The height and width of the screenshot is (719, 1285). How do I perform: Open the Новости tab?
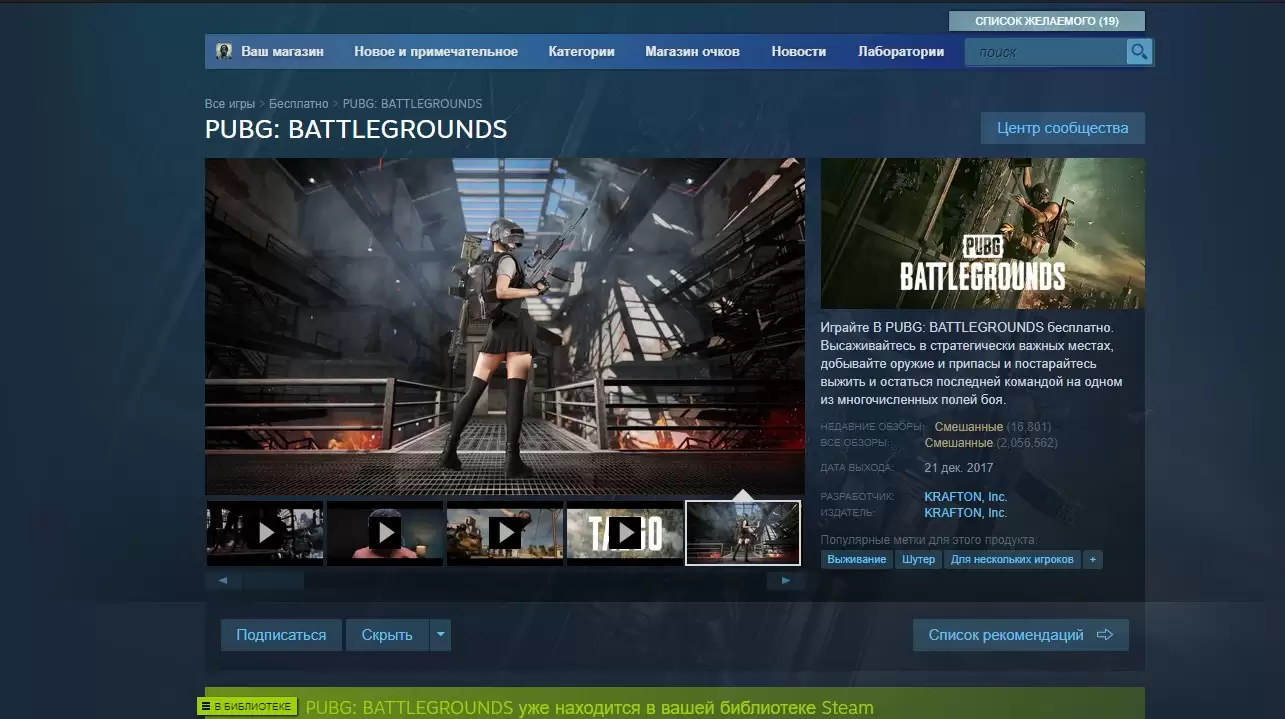point(799,51)
